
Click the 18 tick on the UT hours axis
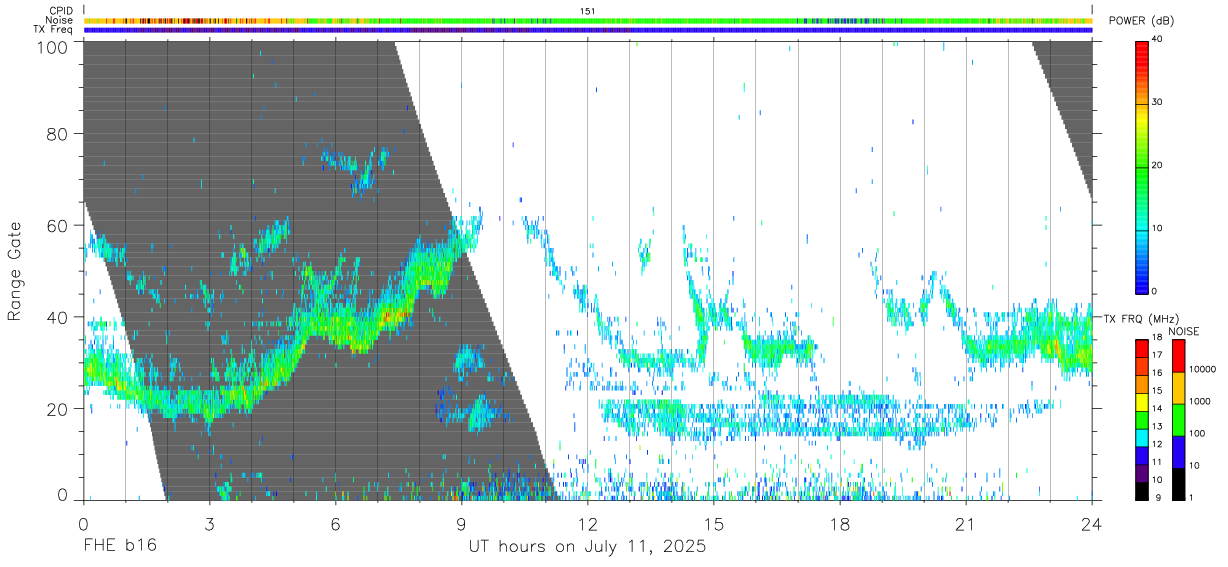839,524
